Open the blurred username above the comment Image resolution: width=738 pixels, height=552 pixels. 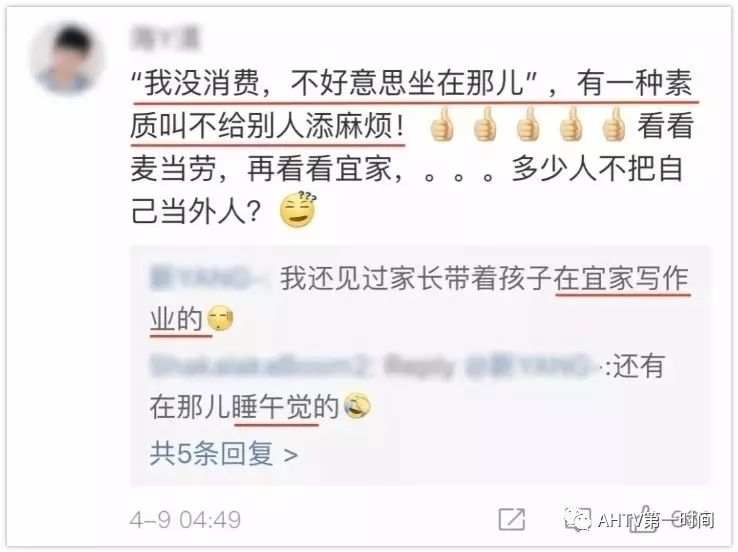pos(165,39)
